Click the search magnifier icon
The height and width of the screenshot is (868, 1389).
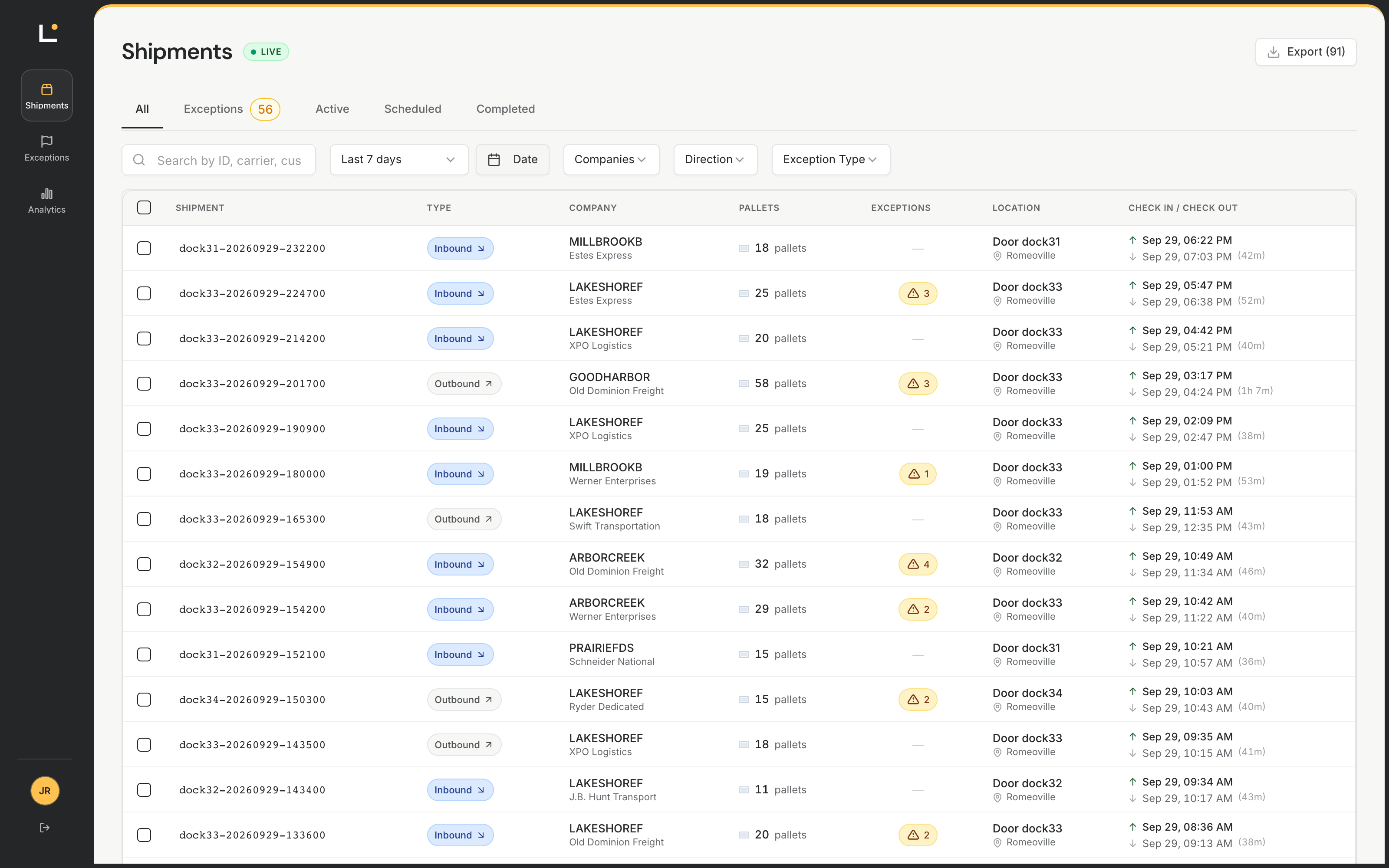[139, 160]
